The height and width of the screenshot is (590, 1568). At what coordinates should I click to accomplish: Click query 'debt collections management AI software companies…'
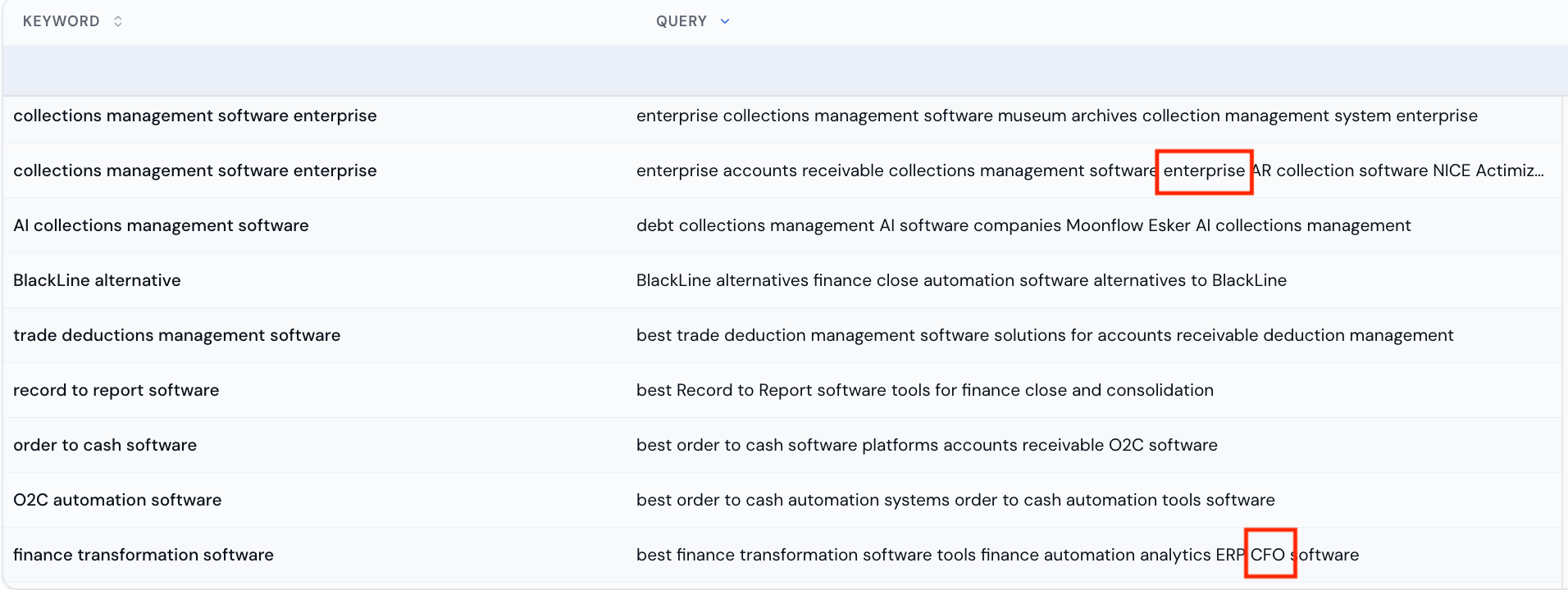(1023, 225)
